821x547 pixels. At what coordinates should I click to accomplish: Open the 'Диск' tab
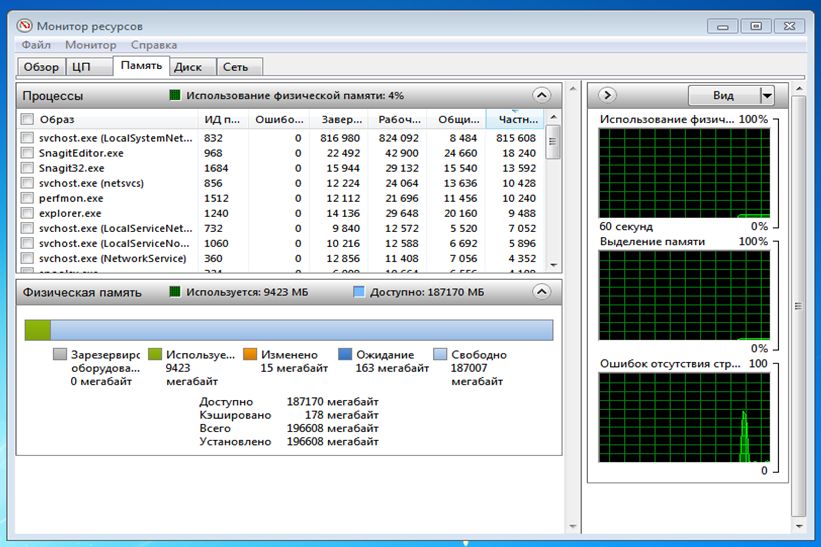click(188, 67)
